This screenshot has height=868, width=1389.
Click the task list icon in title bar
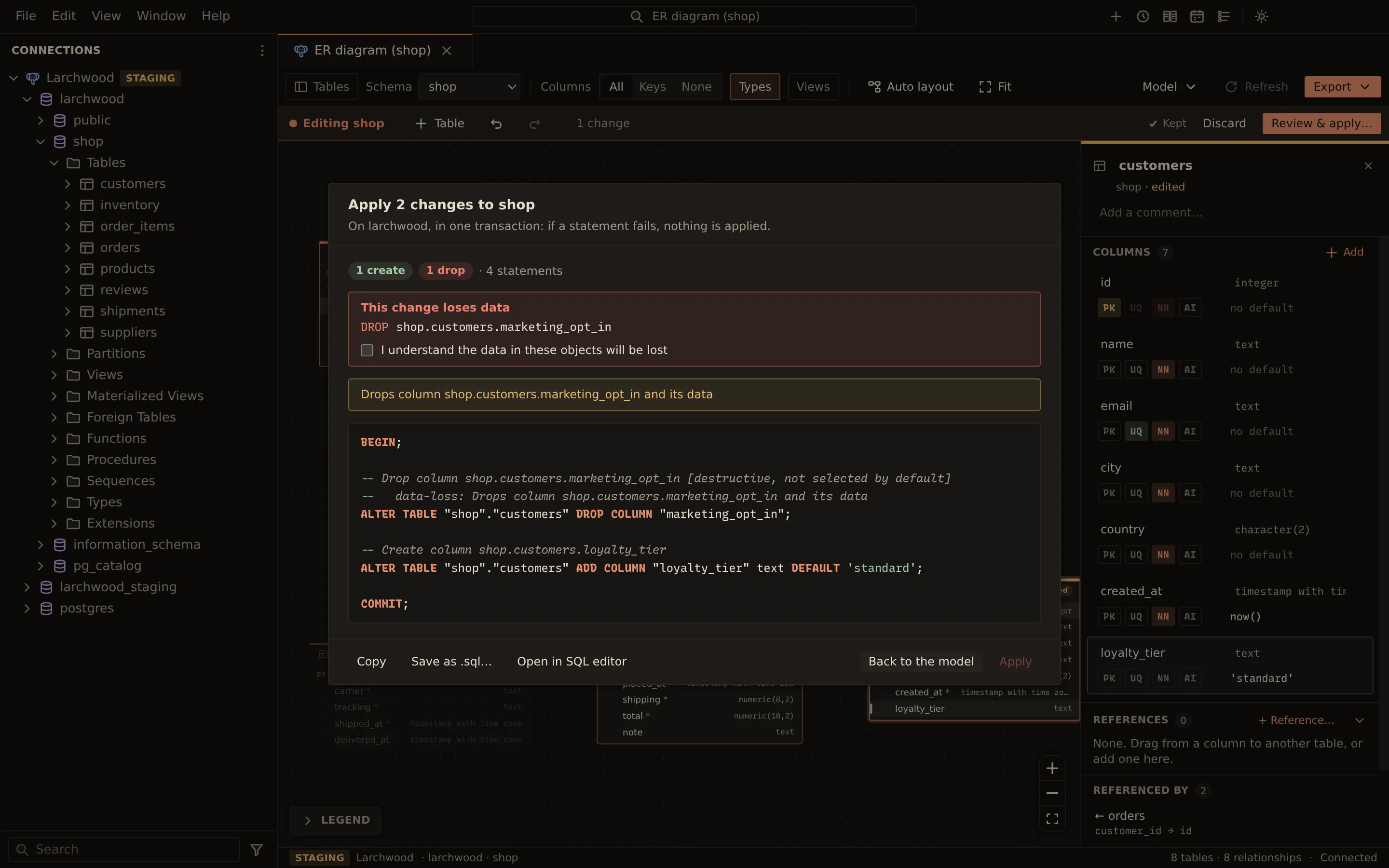pos(1224,17)
